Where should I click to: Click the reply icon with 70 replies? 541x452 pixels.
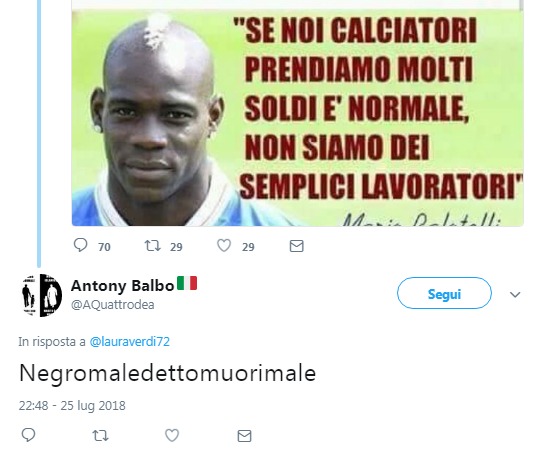coord(80,245)
